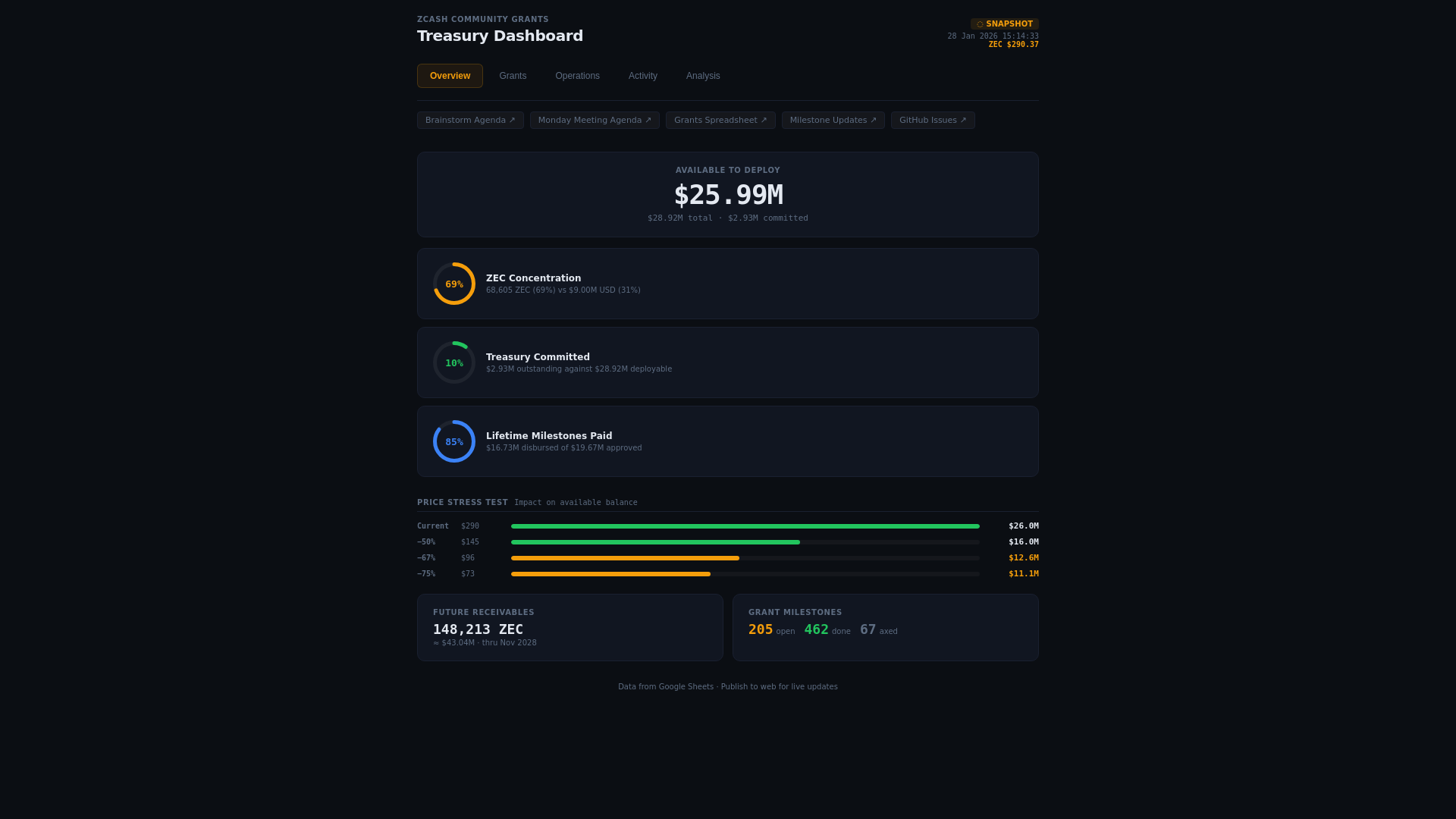The height and width of the screenshot is (819, 1456).
Task: Click the ZEC Concentration title
Action: (533, 278)
